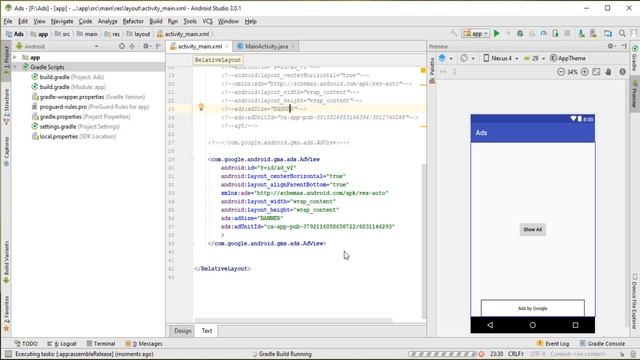Click Scroll from Source target icon
This screenshot has height=360, width=640.
[122, 46]
